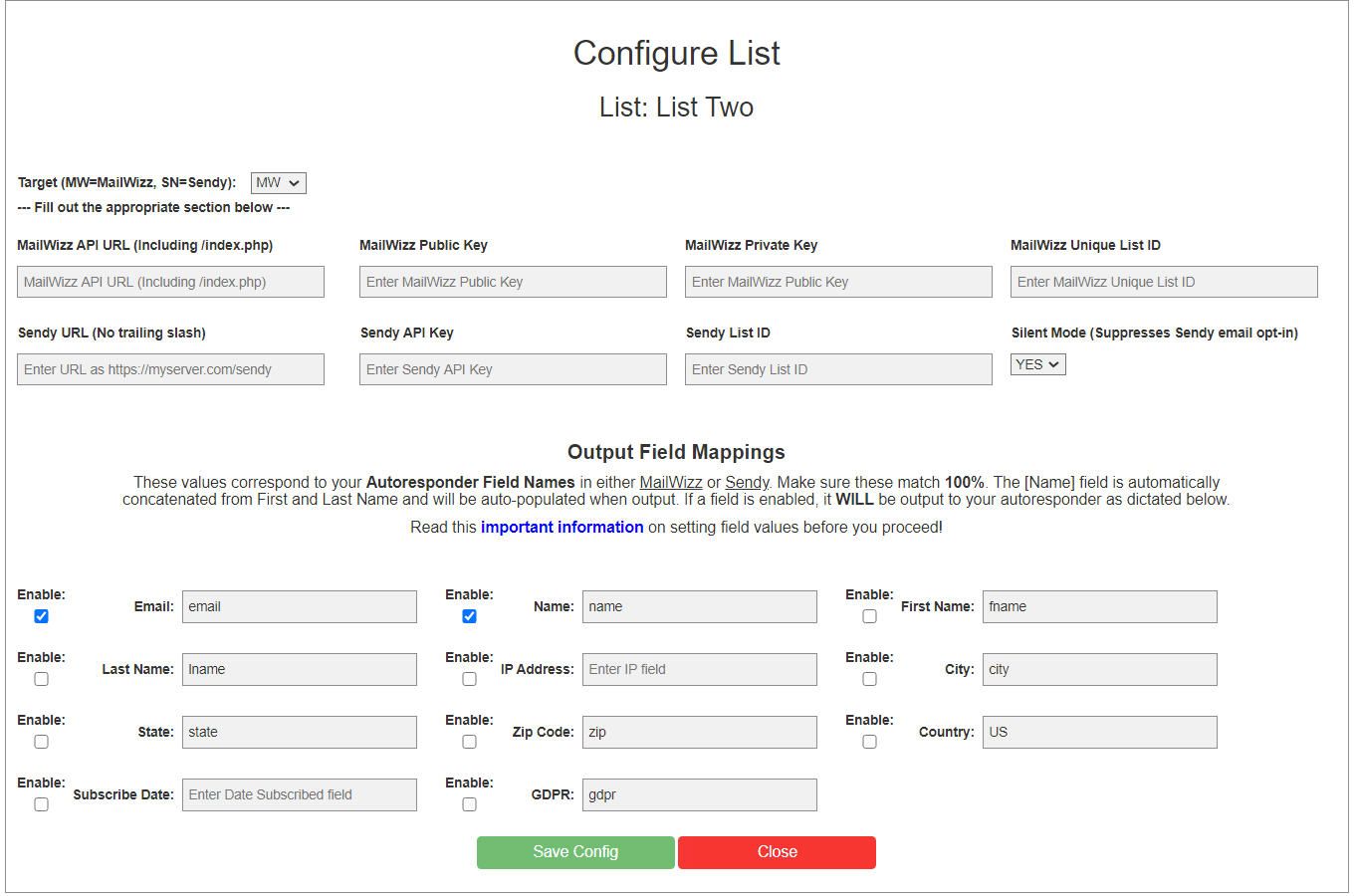Focus the Sendy API Key field
This screenshot has height=896, width=1354.
(x=513, y=369)
